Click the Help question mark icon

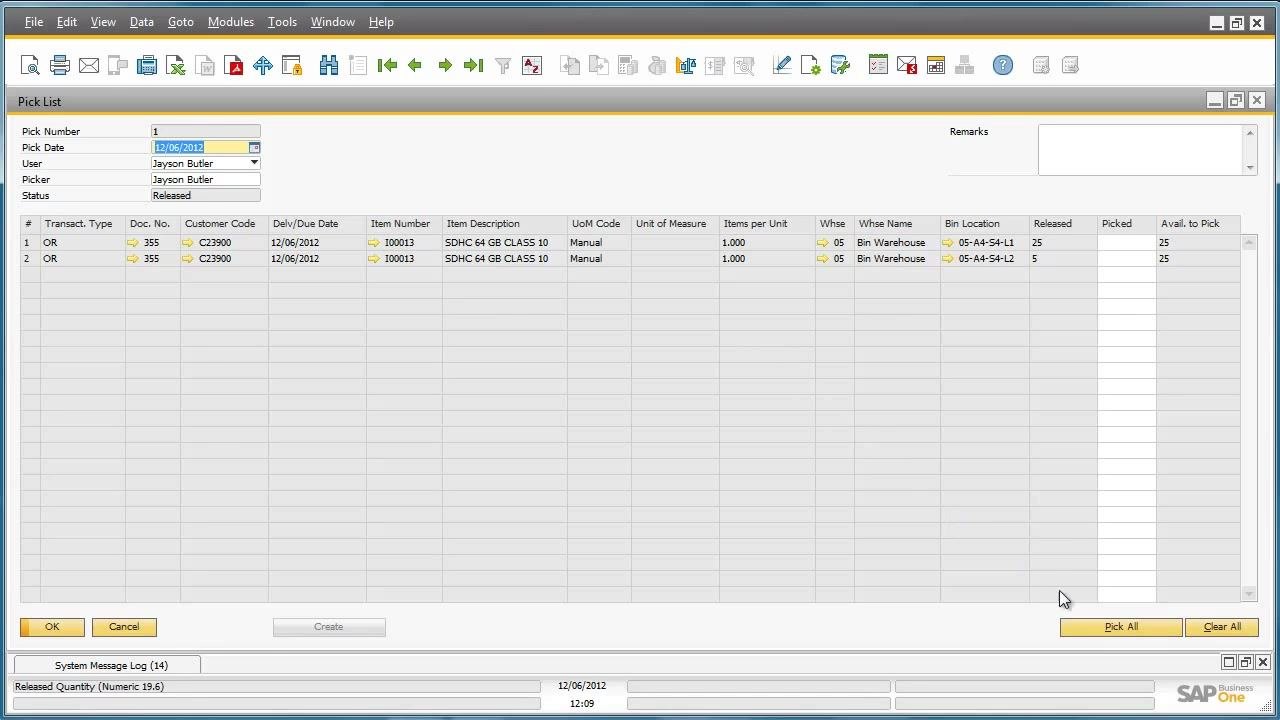(1003, 66)
